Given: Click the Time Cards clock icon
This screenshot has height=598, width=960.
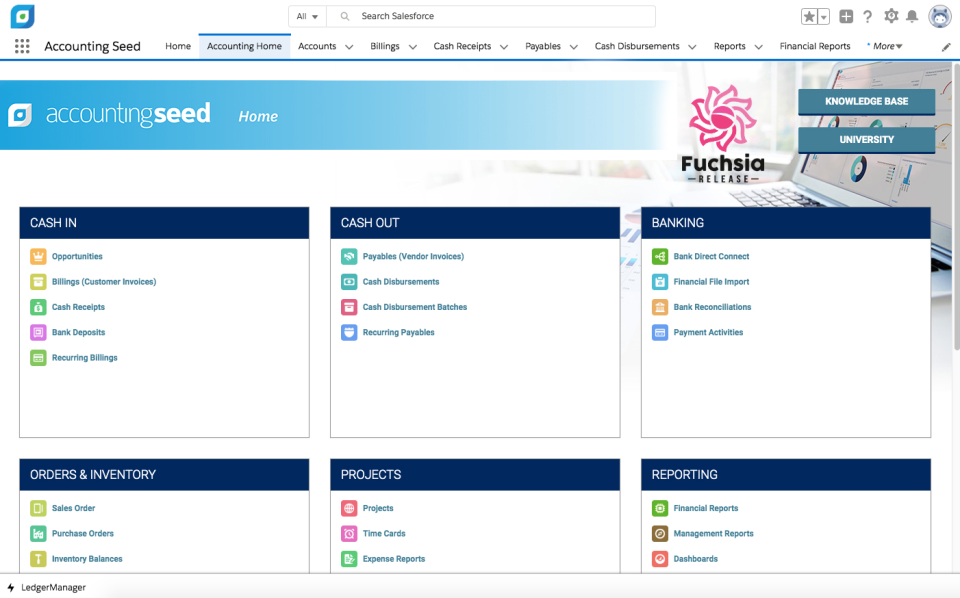Looking at the screenshot, I should click(x=349, y=533).
